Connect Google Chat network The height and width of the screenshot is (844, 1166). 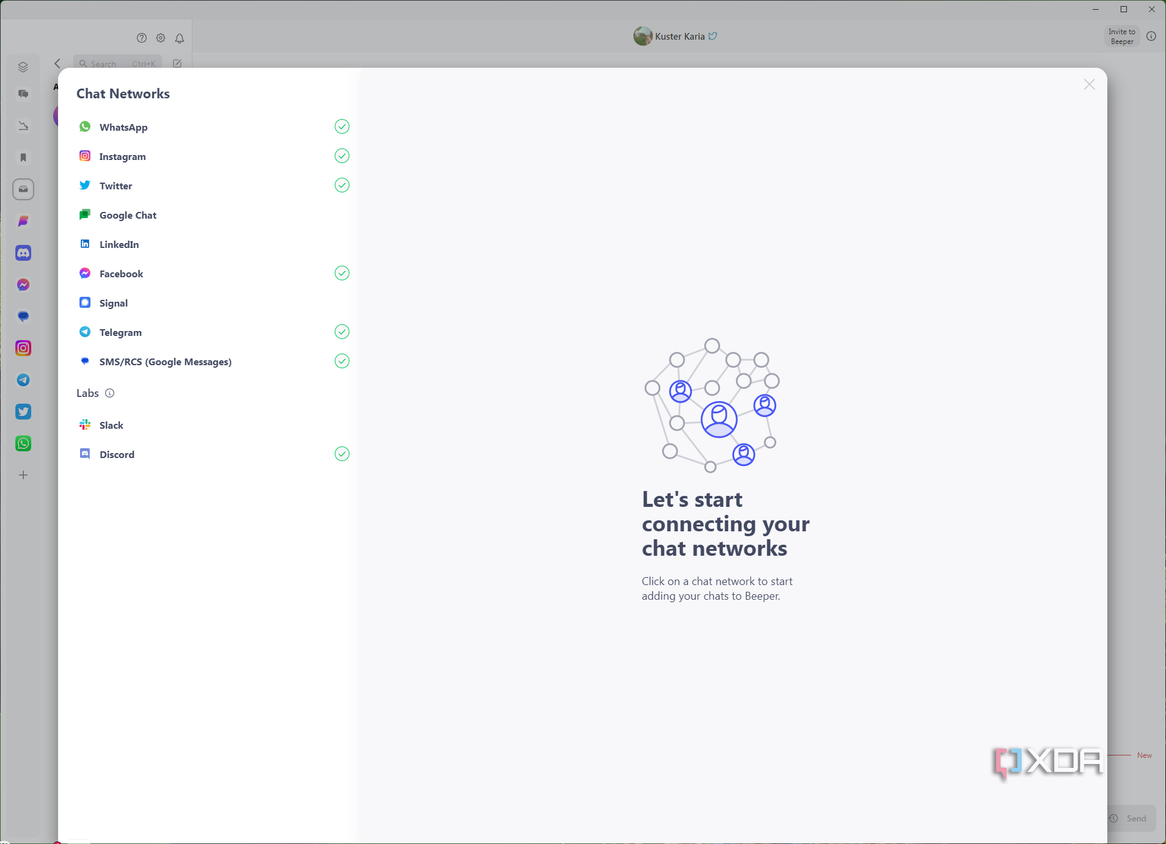[213, 215]
